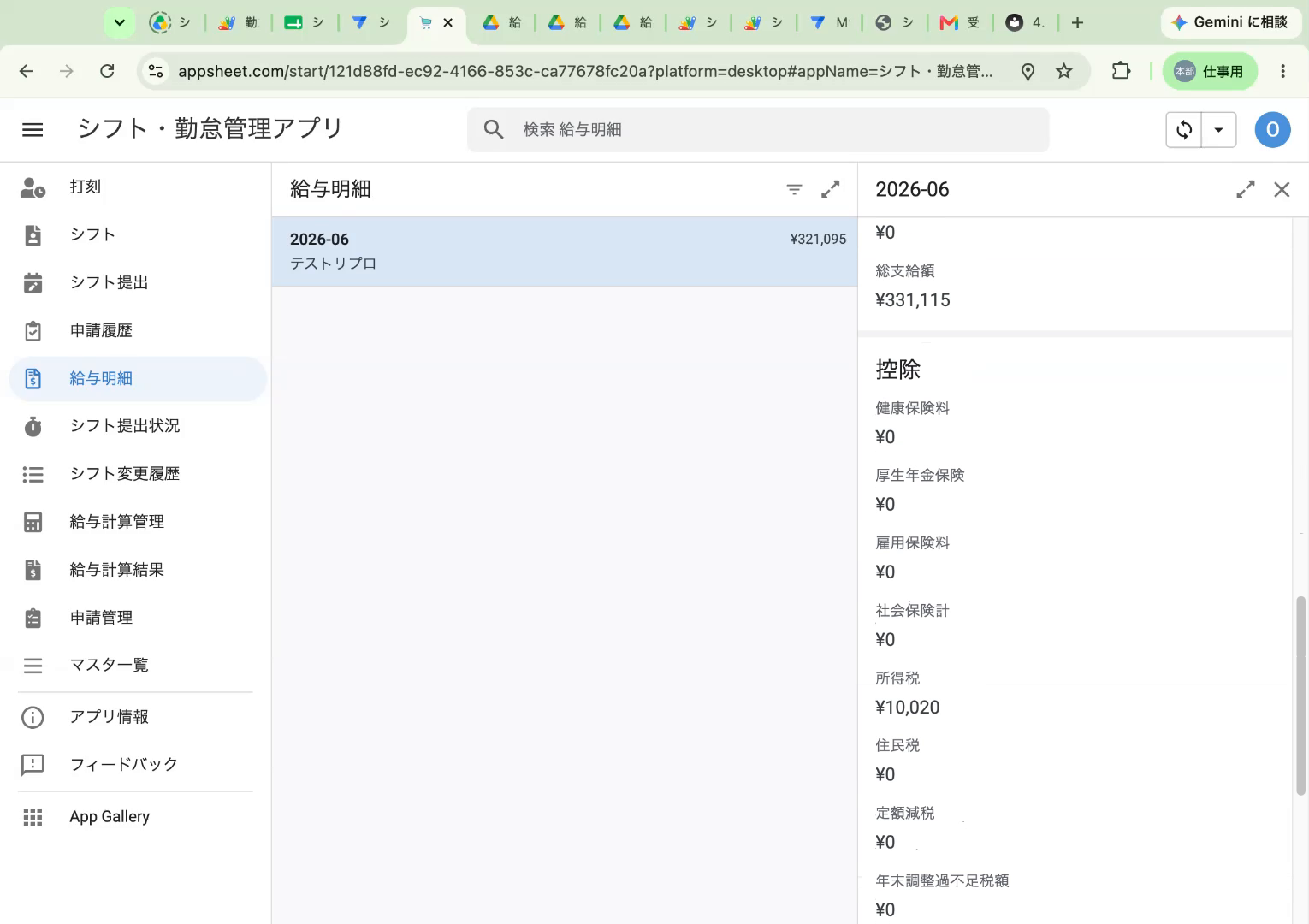Open the hamburger menu beside the app title

pos(33,129)
